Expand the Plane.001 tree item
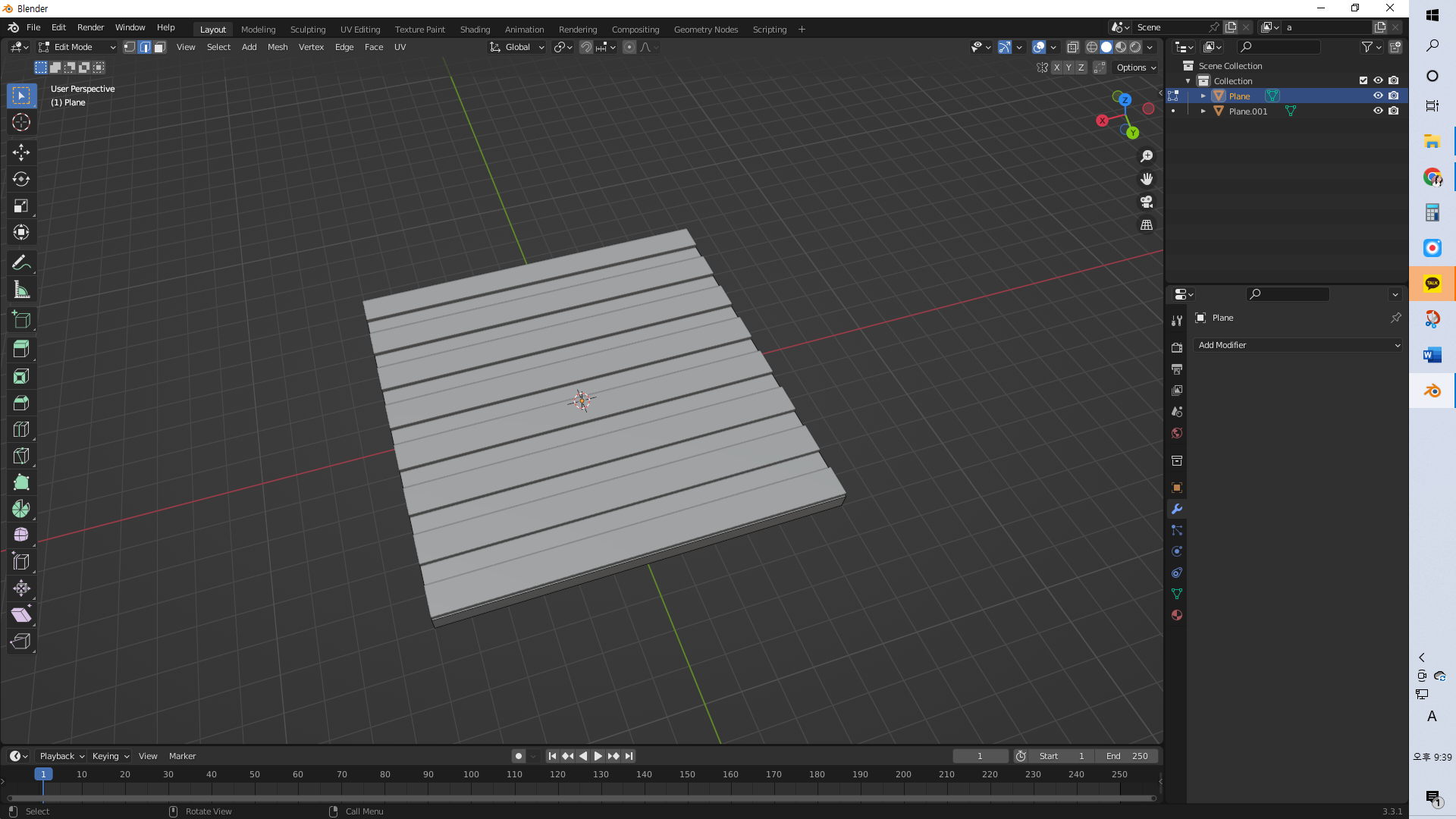 point(1203,111)
